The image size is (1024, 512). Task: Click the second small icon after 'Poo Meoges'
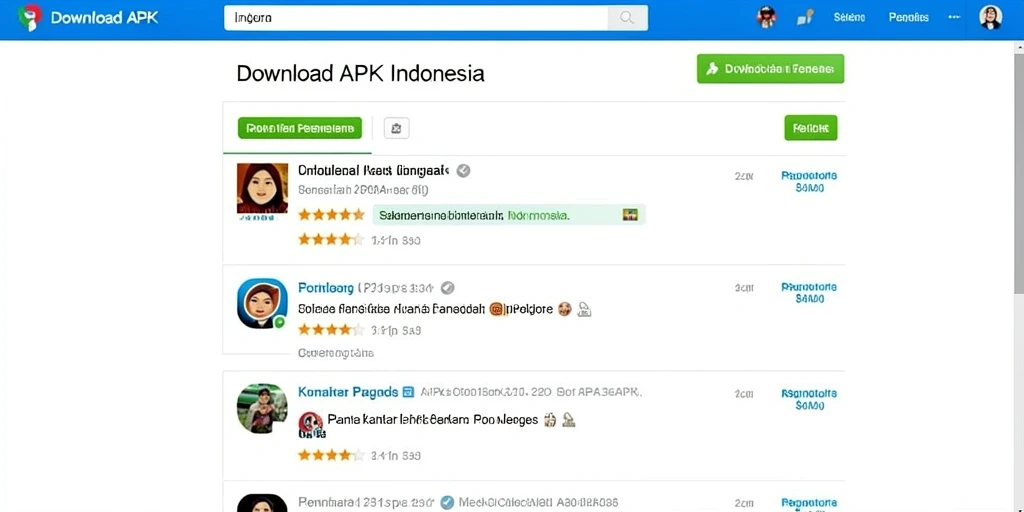pos(569,420)
